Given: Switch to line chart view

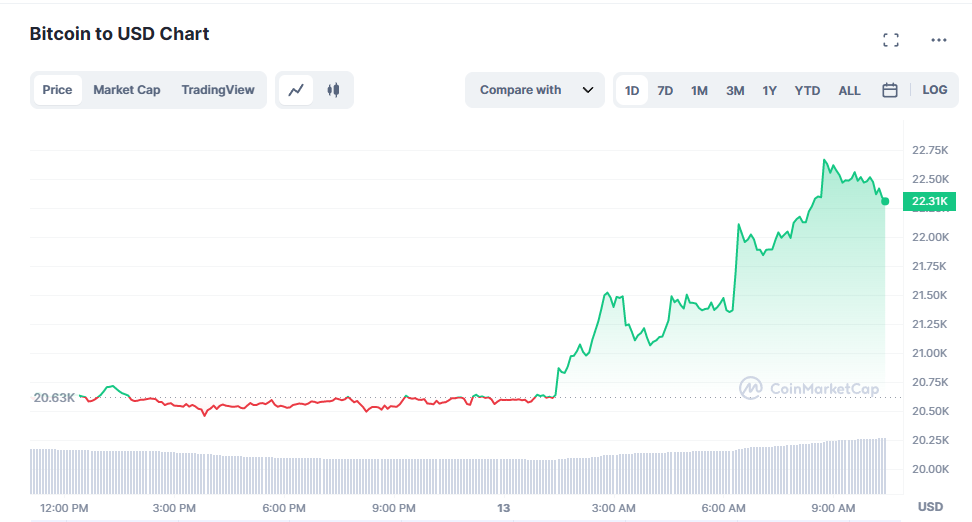Looking at the screenshot, I should pyautogui.click(x=296, y=90).
